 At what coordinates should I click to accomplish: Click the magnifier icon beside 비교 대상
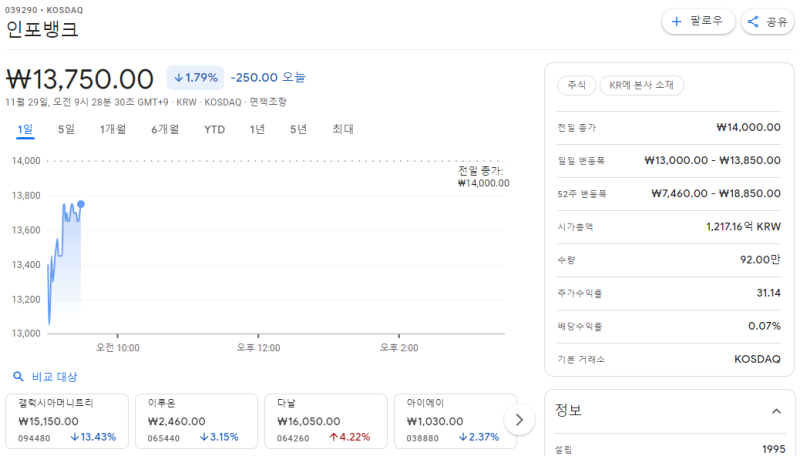18,376
